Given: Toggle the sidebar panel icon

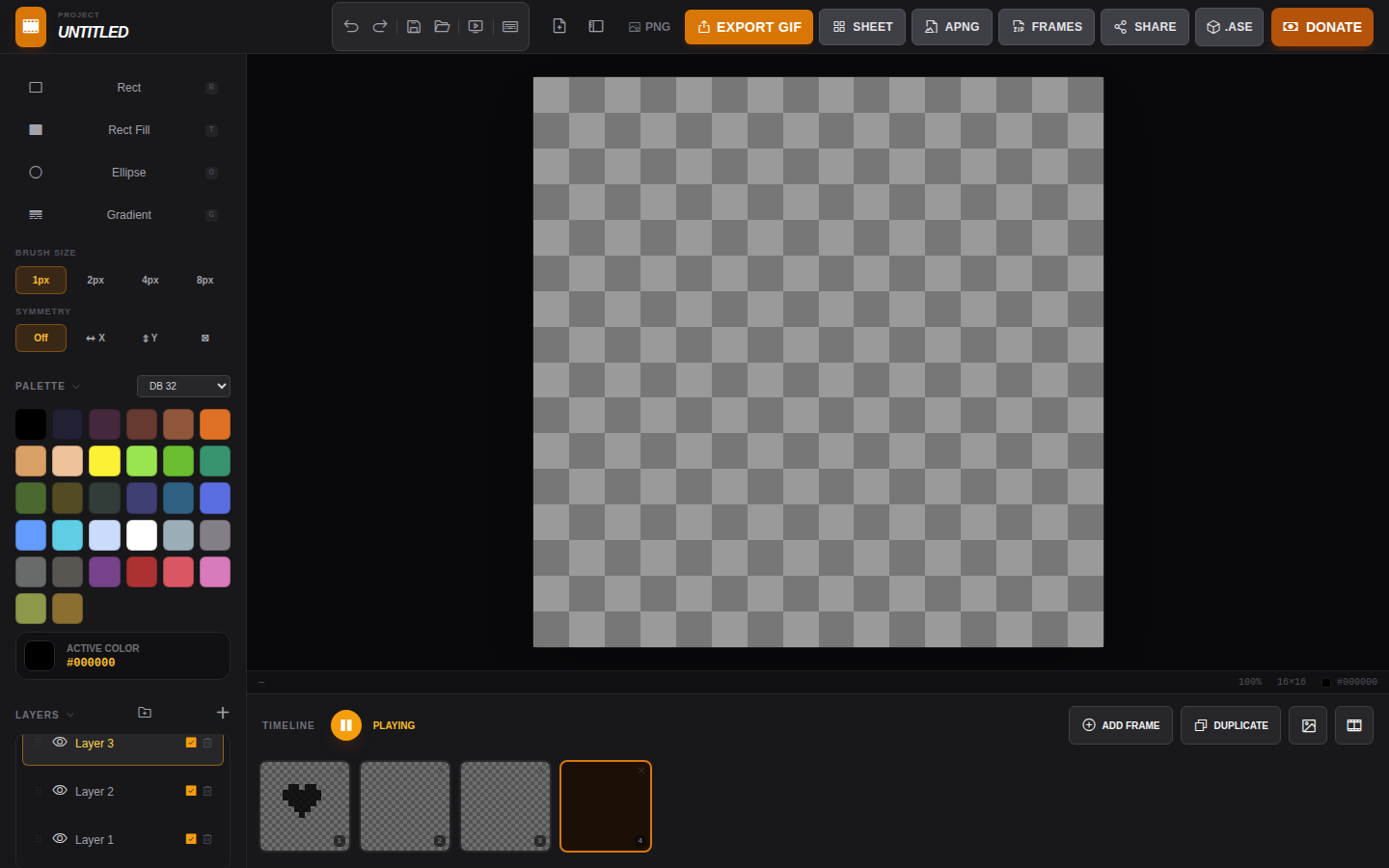Looking at the screenshot, I should pyautogui.click(x=596, y=26).
